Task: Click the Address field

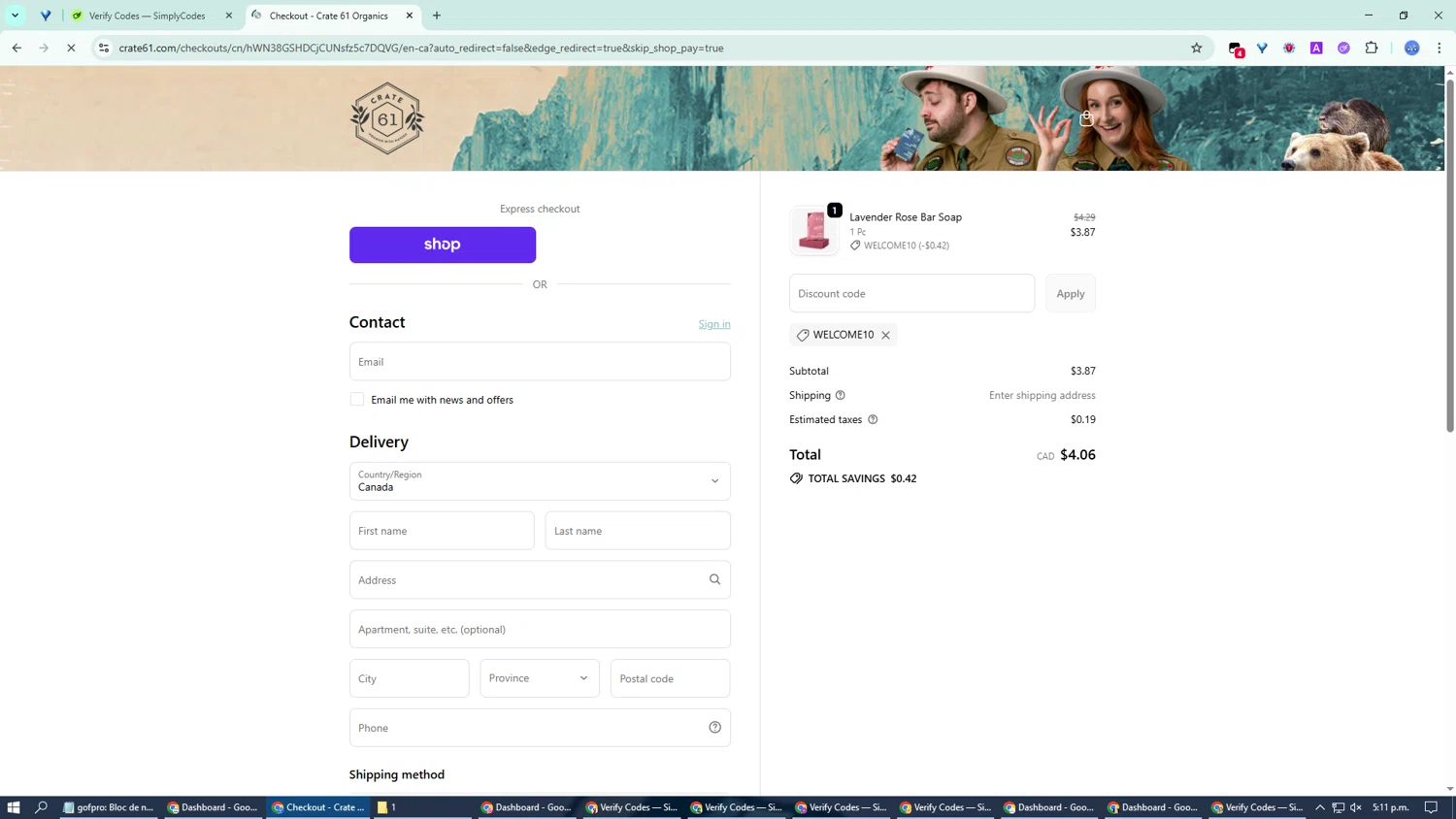Action: 540,579
